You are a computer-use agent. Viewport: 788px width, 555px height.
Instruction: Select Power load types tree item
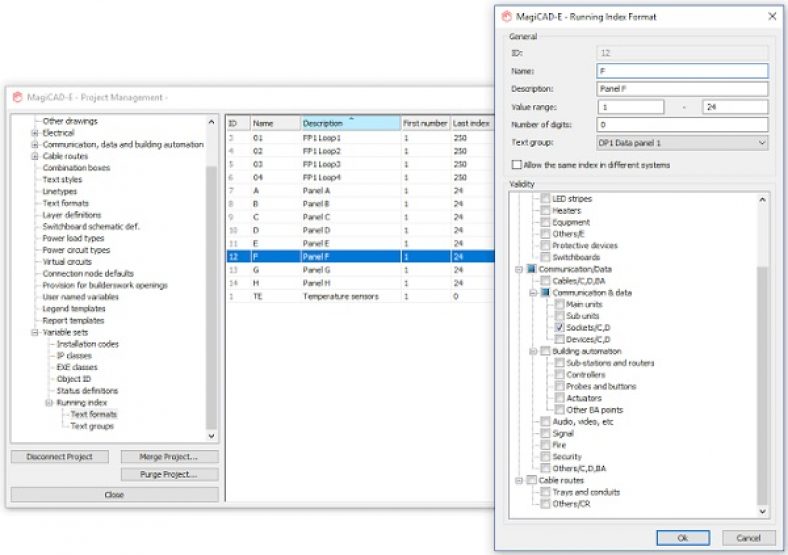pos(73,238)
